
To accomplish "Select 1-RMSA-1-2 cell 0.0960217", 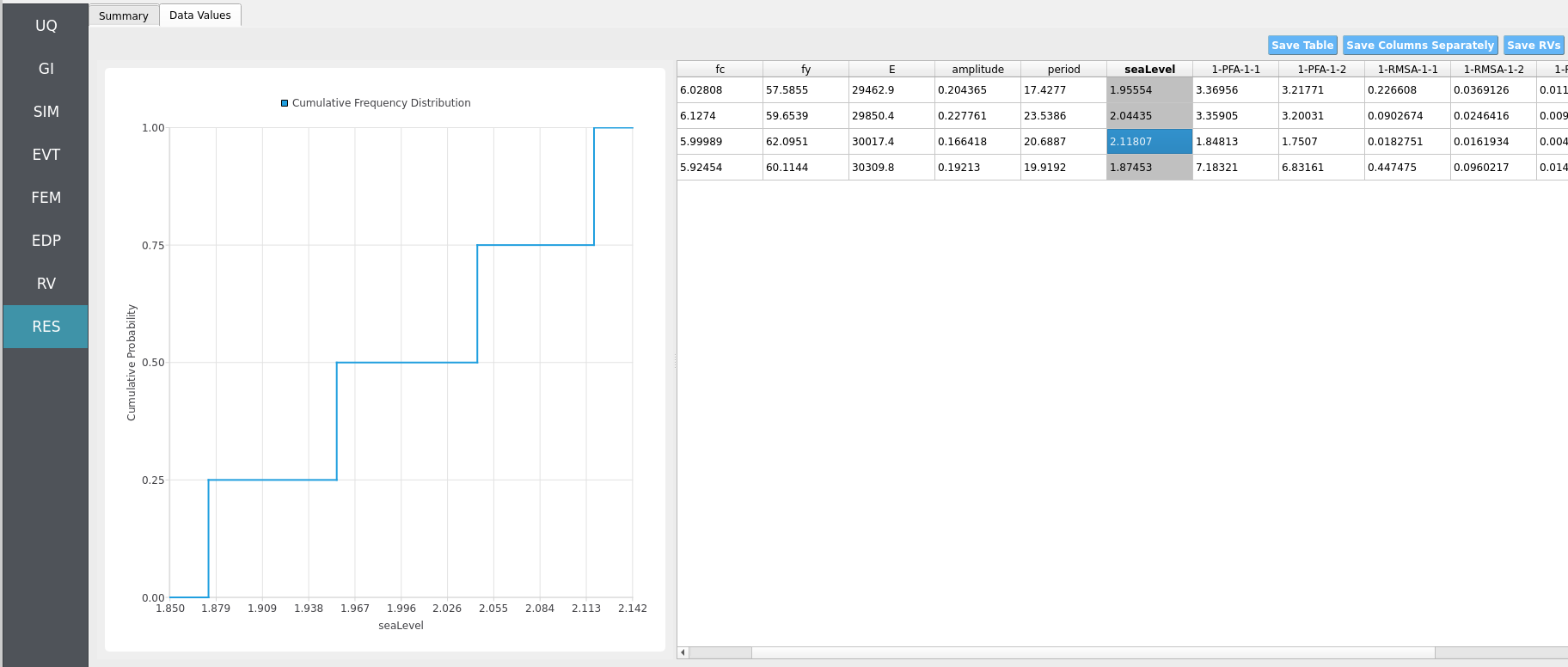I will coord(1493,168).
